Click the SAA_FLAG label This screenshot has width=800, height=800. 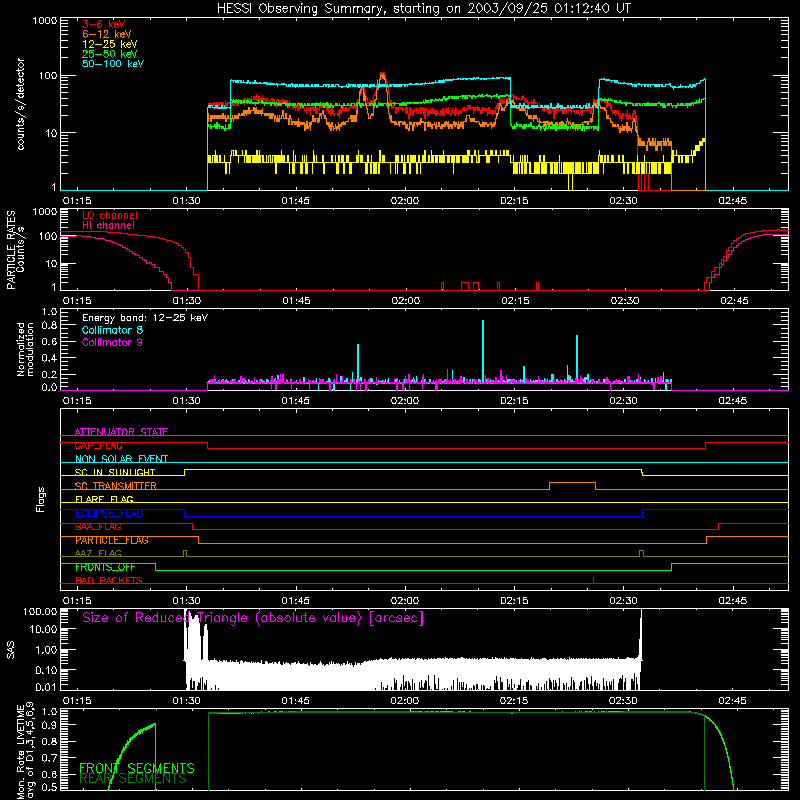coord(98,527)
